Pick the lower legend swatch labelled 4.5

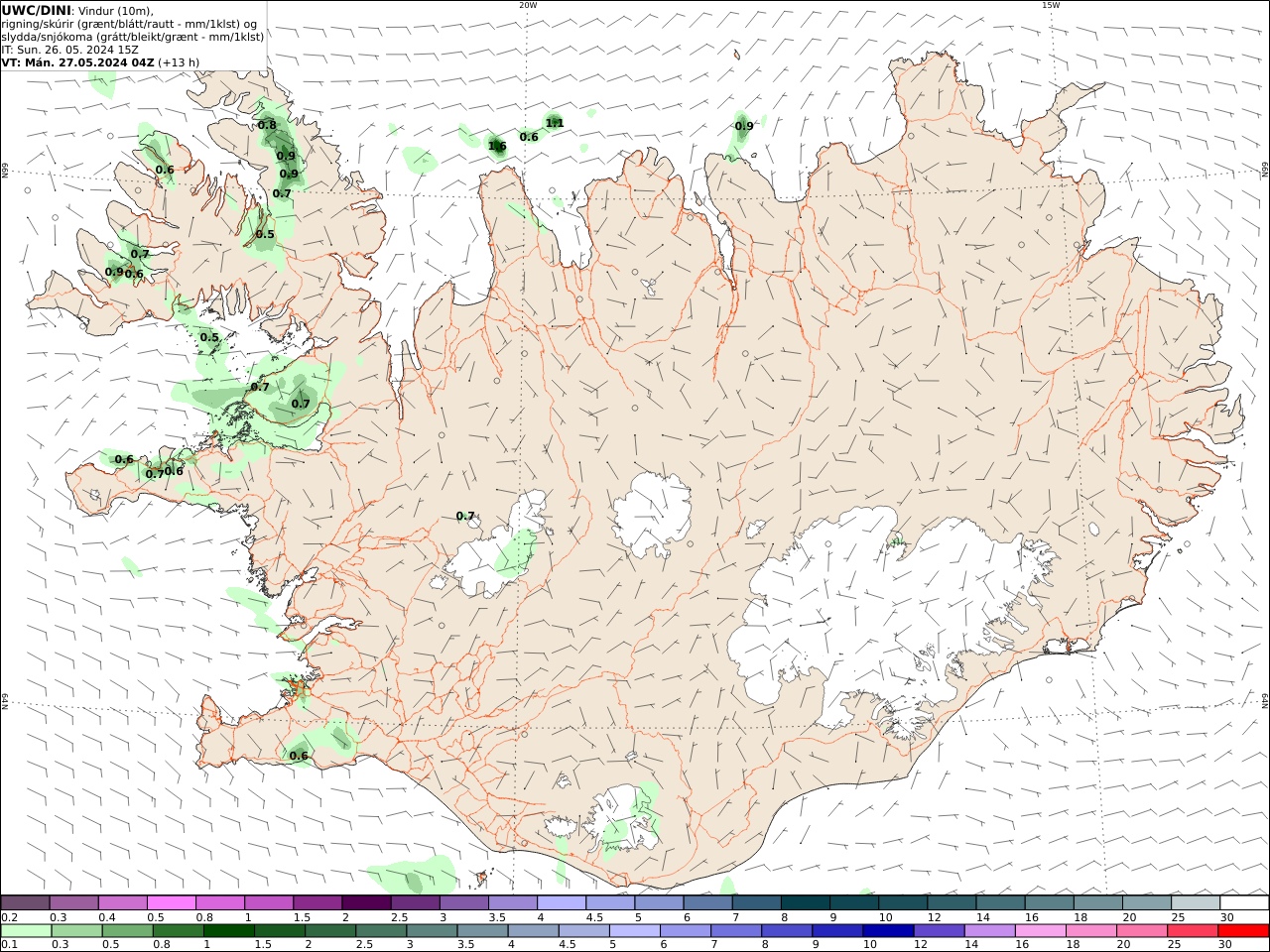pos(584,931)
